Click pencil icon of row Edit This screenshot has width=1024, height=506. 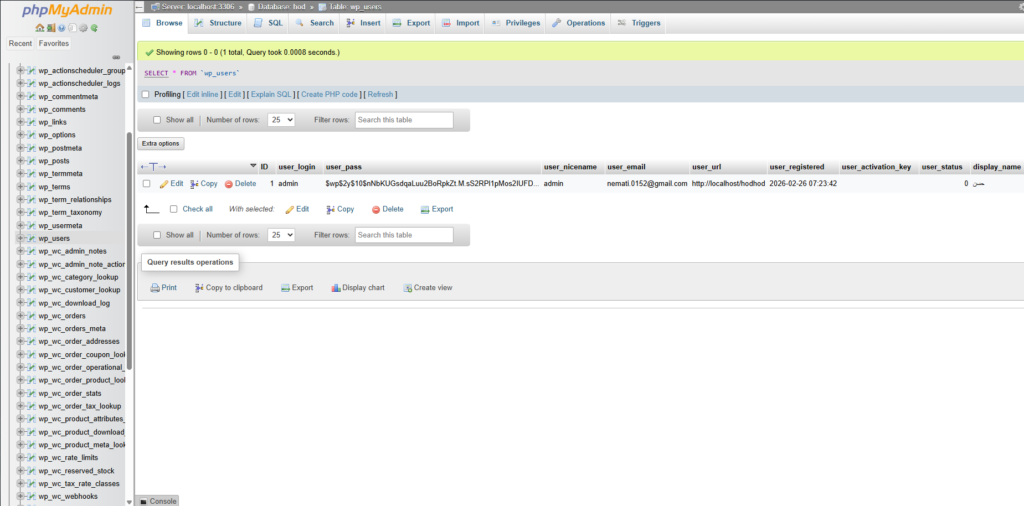coord(164,184)
